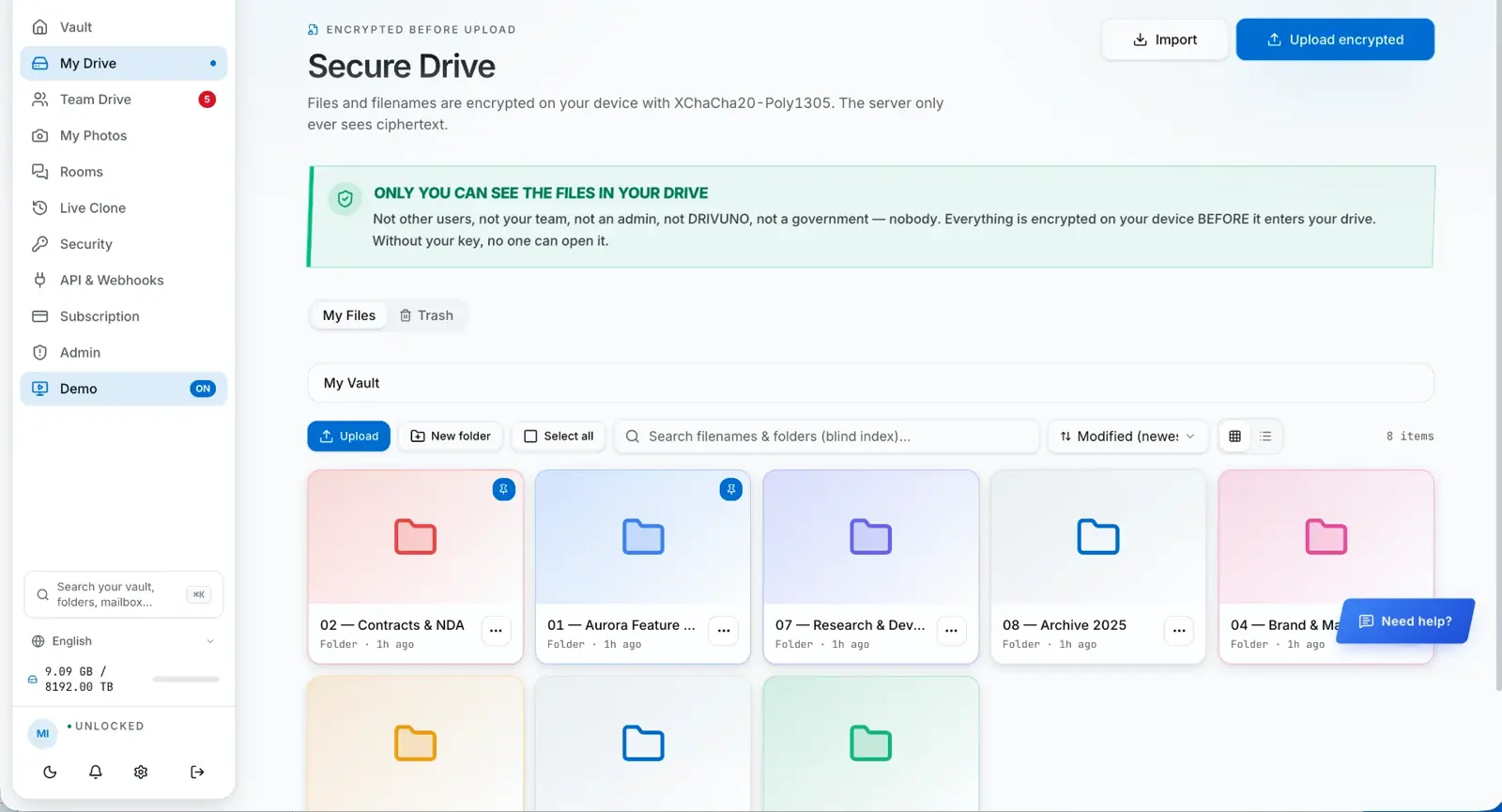The height and width of the screenshot is (812, 1502).
Task: Click the My Vault breadcrumb
Action: 352,383
